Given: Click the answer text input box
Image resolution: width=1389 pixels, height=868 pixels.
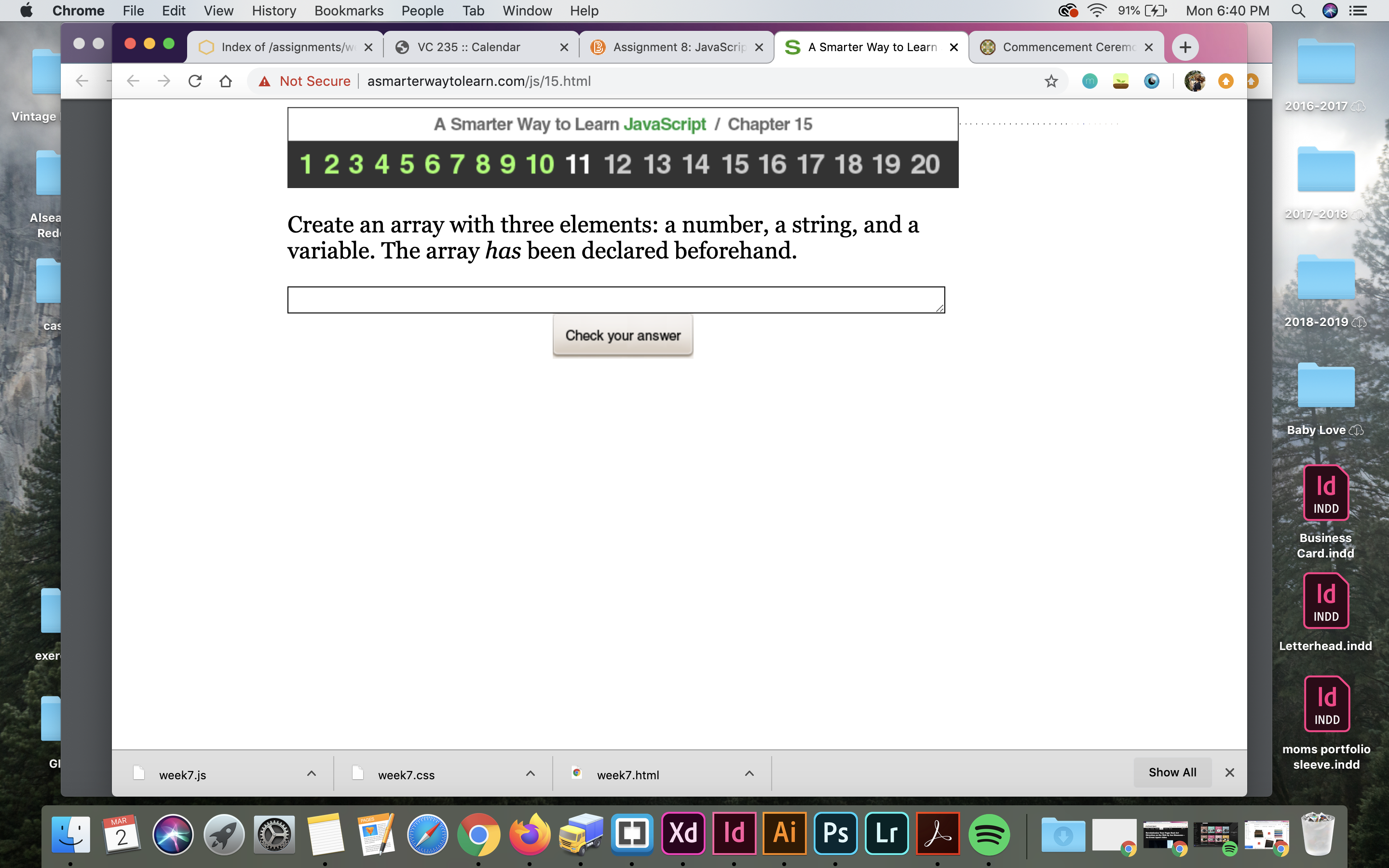Looking at the screenshot, I should pyautogui.click(x=615, y=299).
